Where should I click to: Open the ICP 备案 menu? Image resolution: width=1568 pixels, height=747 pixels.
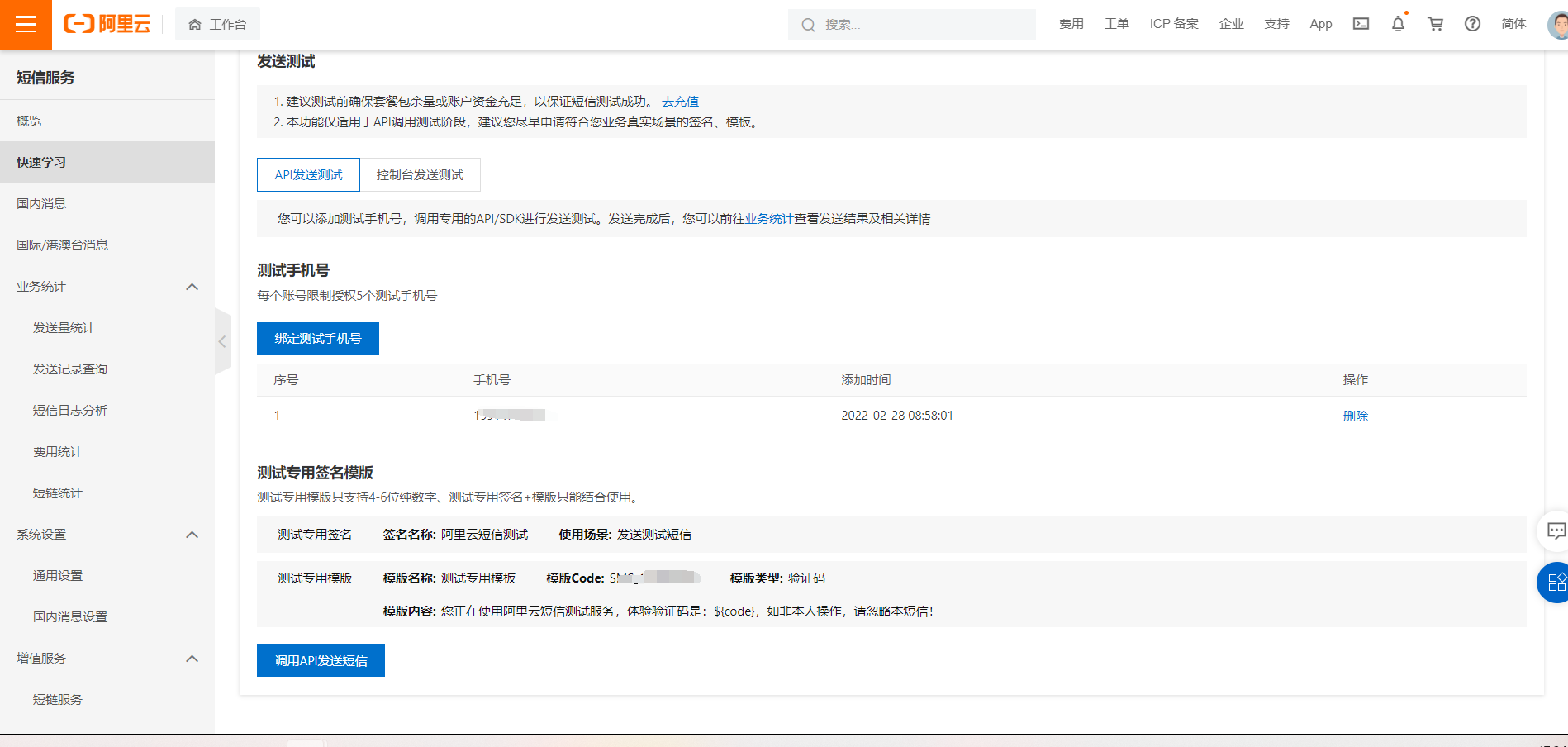(1173, 24)
